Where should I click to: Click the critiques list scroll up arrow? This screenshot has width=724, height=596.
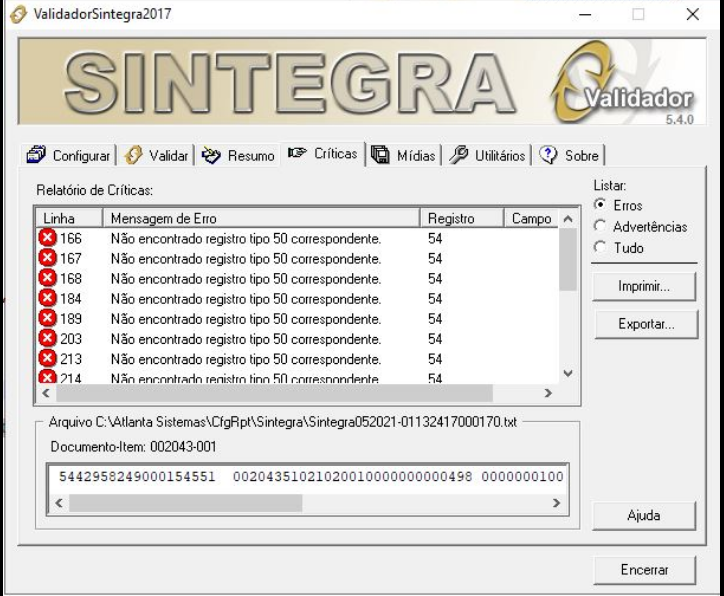(568, 219)
